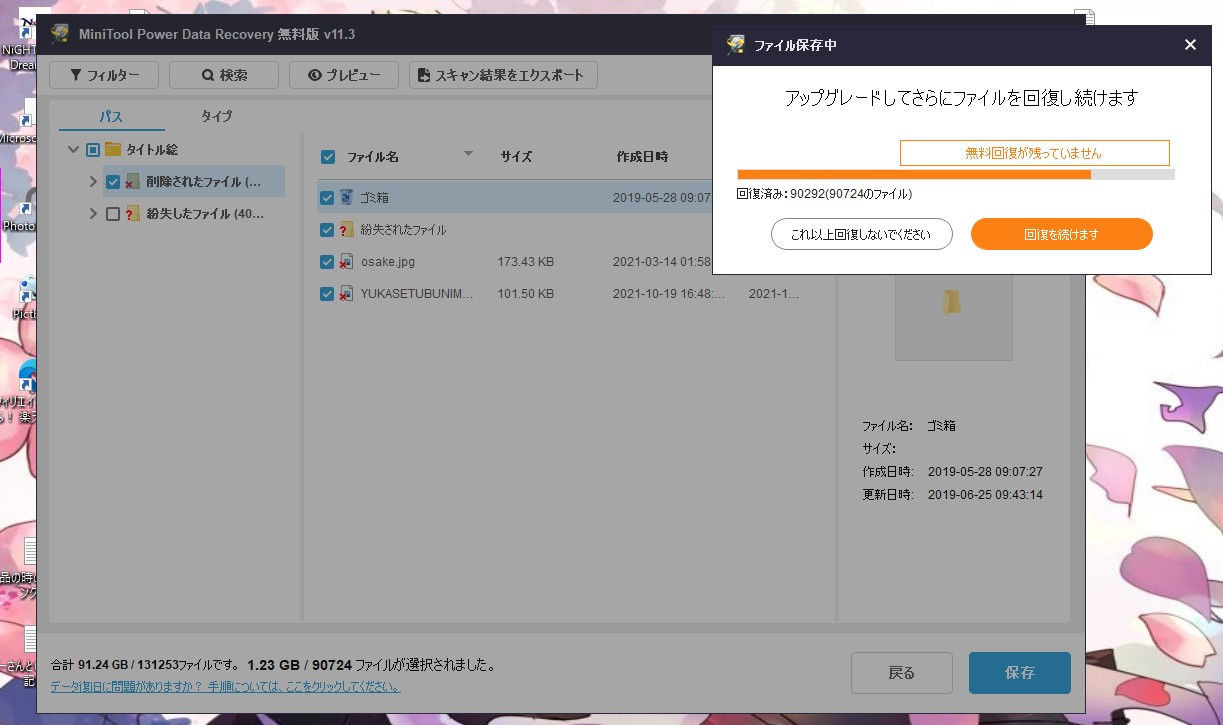Collapse the タイトル絵 tree node

click(73, 150)
